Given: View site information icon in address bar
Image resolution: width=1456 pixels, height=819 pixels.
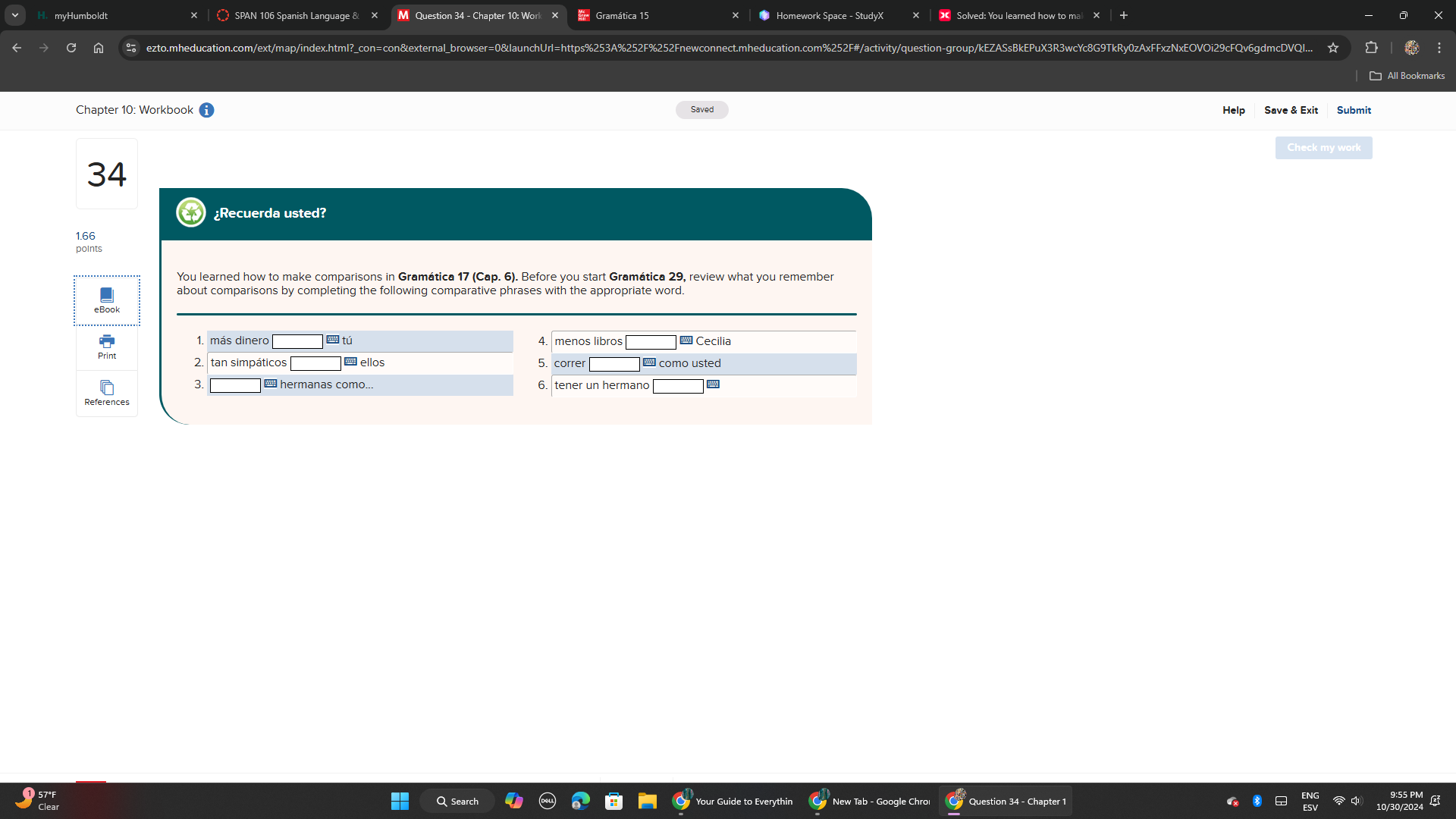Looking at the screenshot, I should click(x=131, y=48).
